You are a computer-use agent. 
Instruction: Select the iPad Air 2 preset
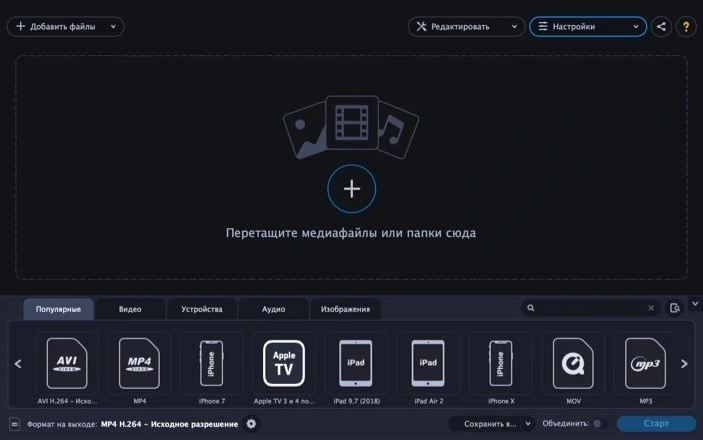[x=428, y=364]
